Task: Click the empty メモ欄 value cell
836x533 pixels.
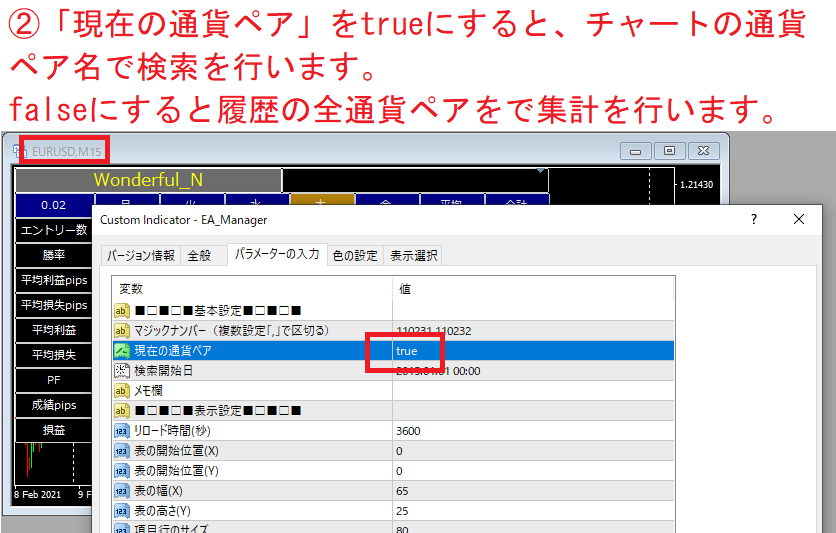Action: (x=533, y=391)
